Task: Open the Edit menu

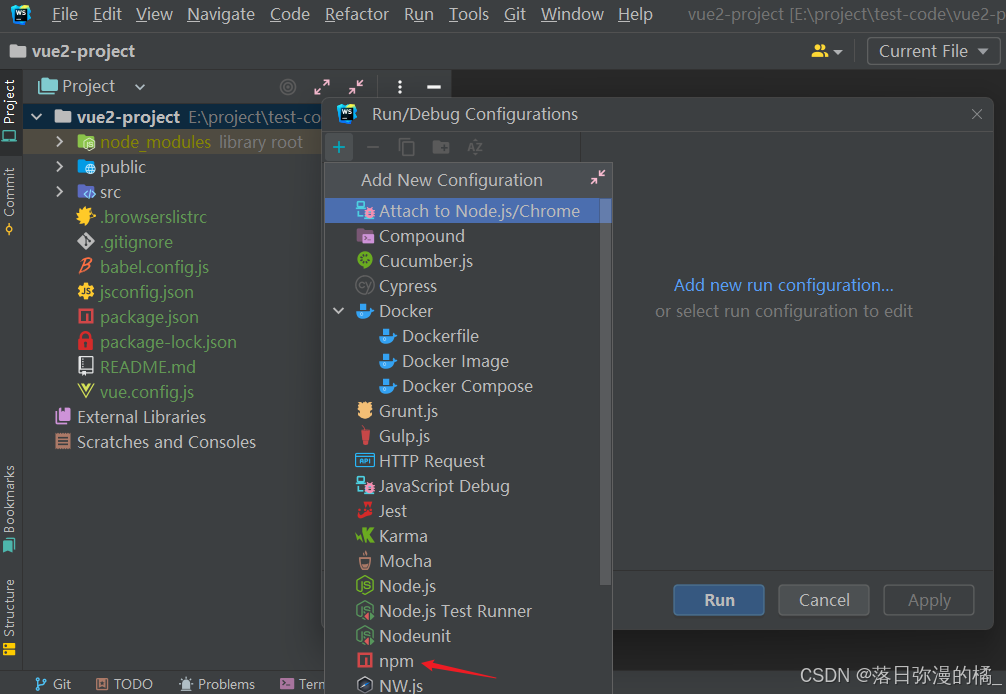Action: (107, 14)
